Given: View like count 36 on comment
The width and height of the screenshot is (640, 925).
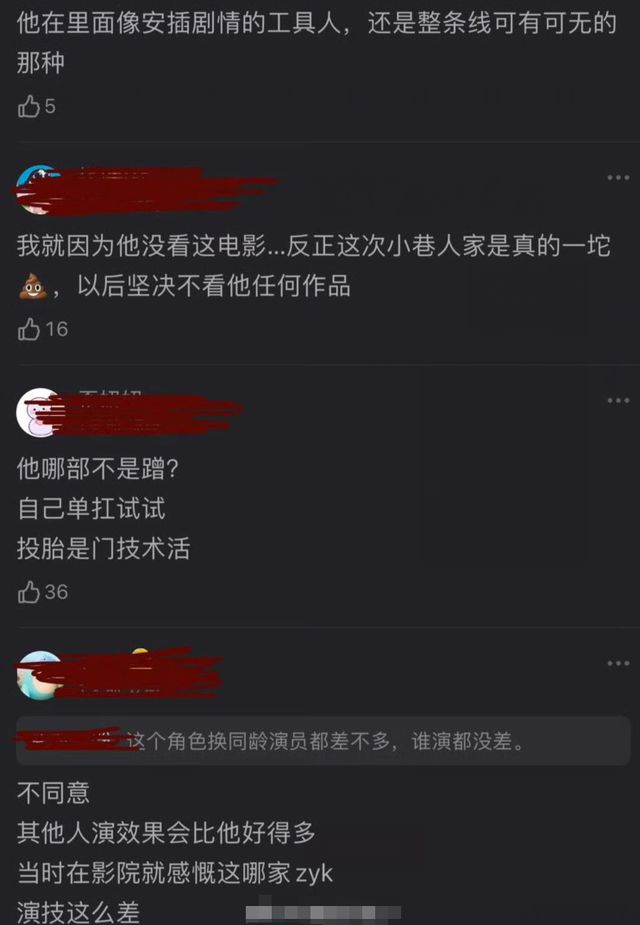Looking at the screenshot, I should click(56, 592).
